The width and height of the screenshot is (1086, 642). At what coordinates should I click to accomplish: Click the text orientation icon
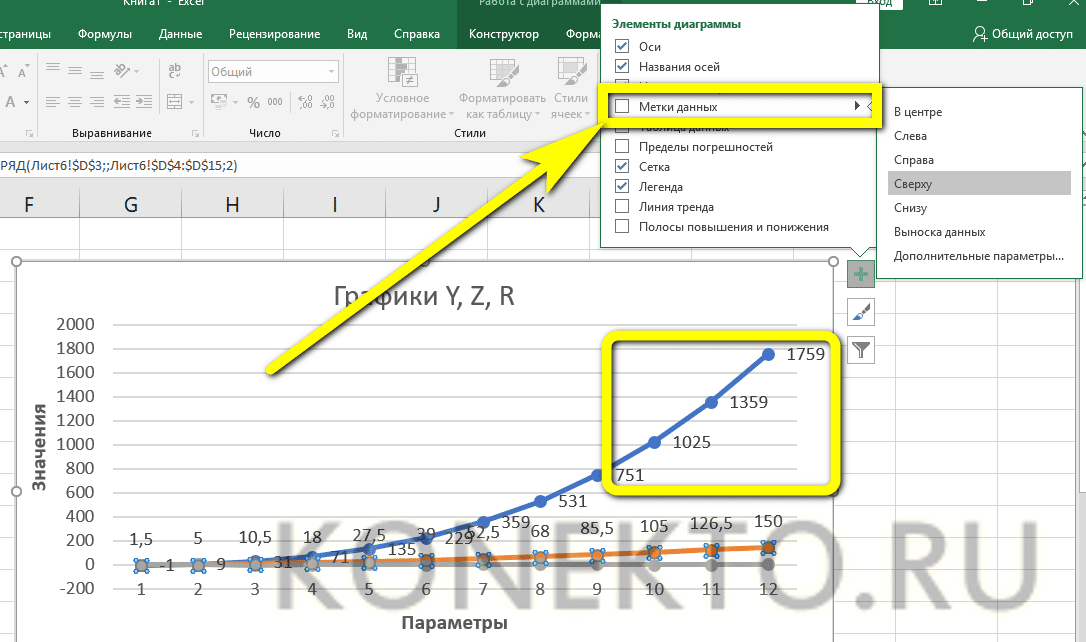pyautogui.click(x=121, y=71)
